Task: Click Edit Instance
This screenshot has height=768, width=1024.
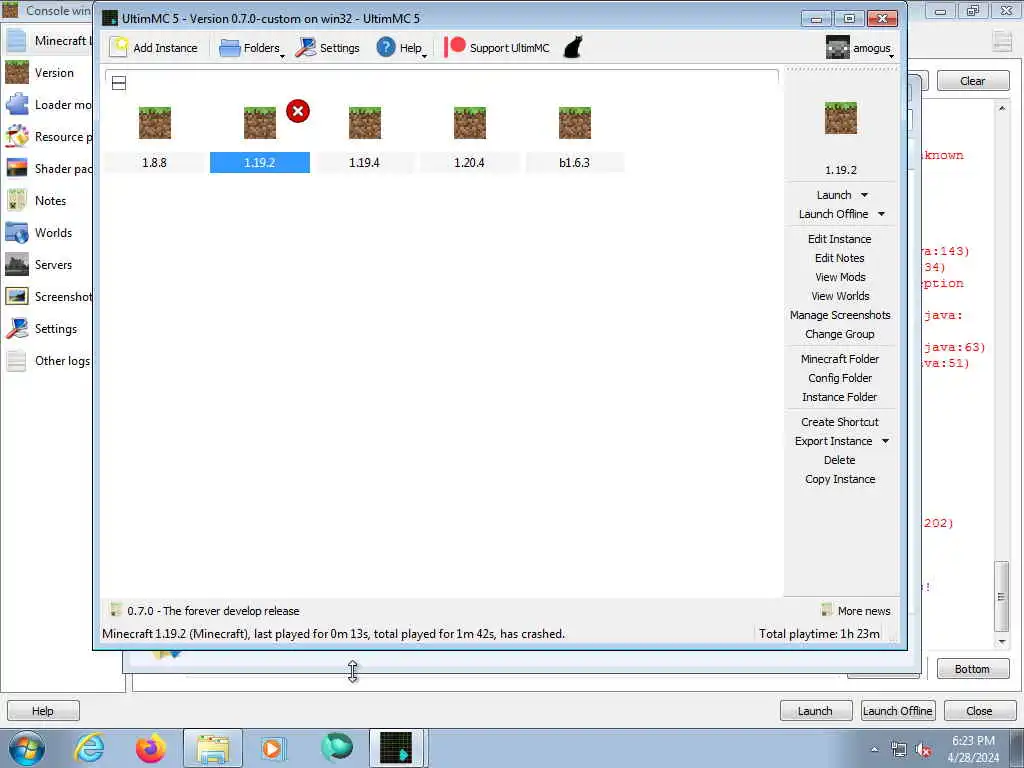Action: click(840, 239)
